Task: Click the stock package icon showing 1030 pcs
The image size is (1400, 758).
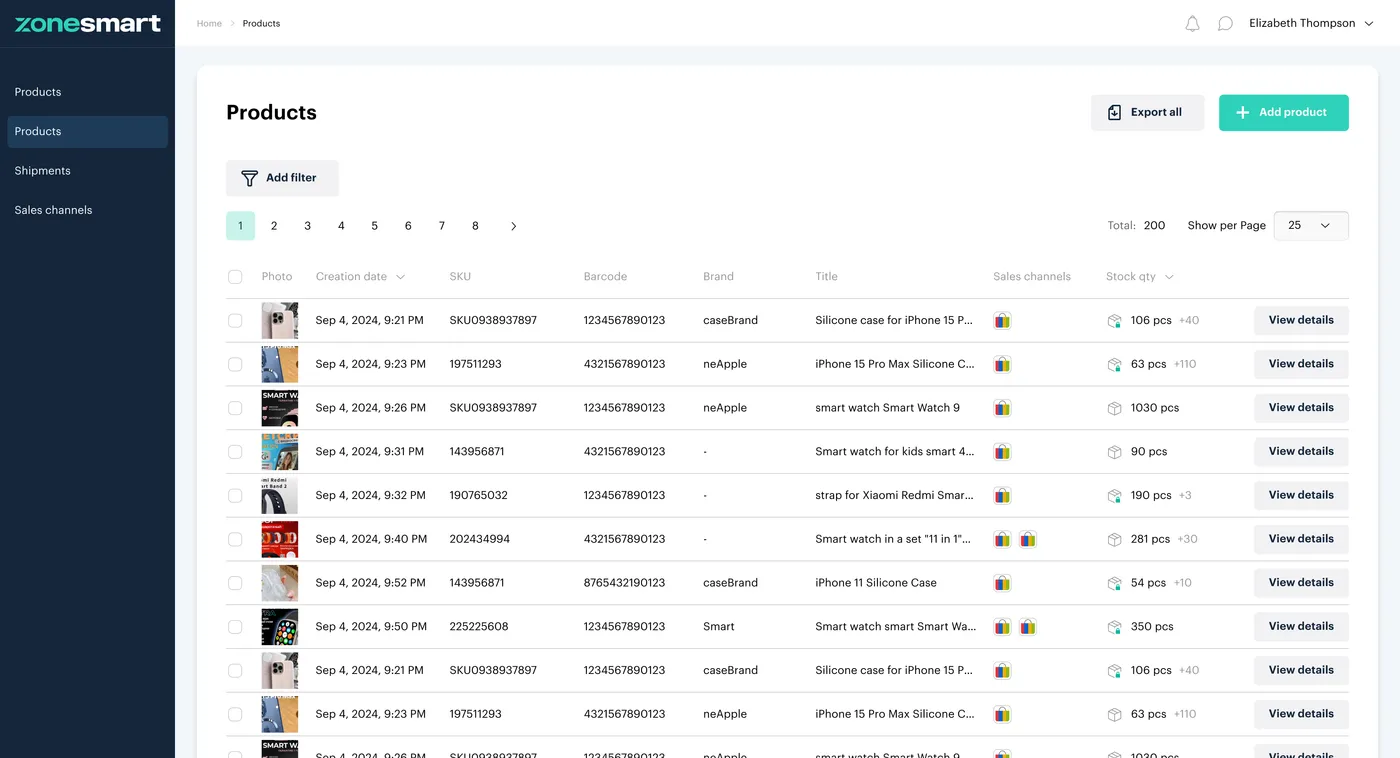Action: pos(1114,407)
